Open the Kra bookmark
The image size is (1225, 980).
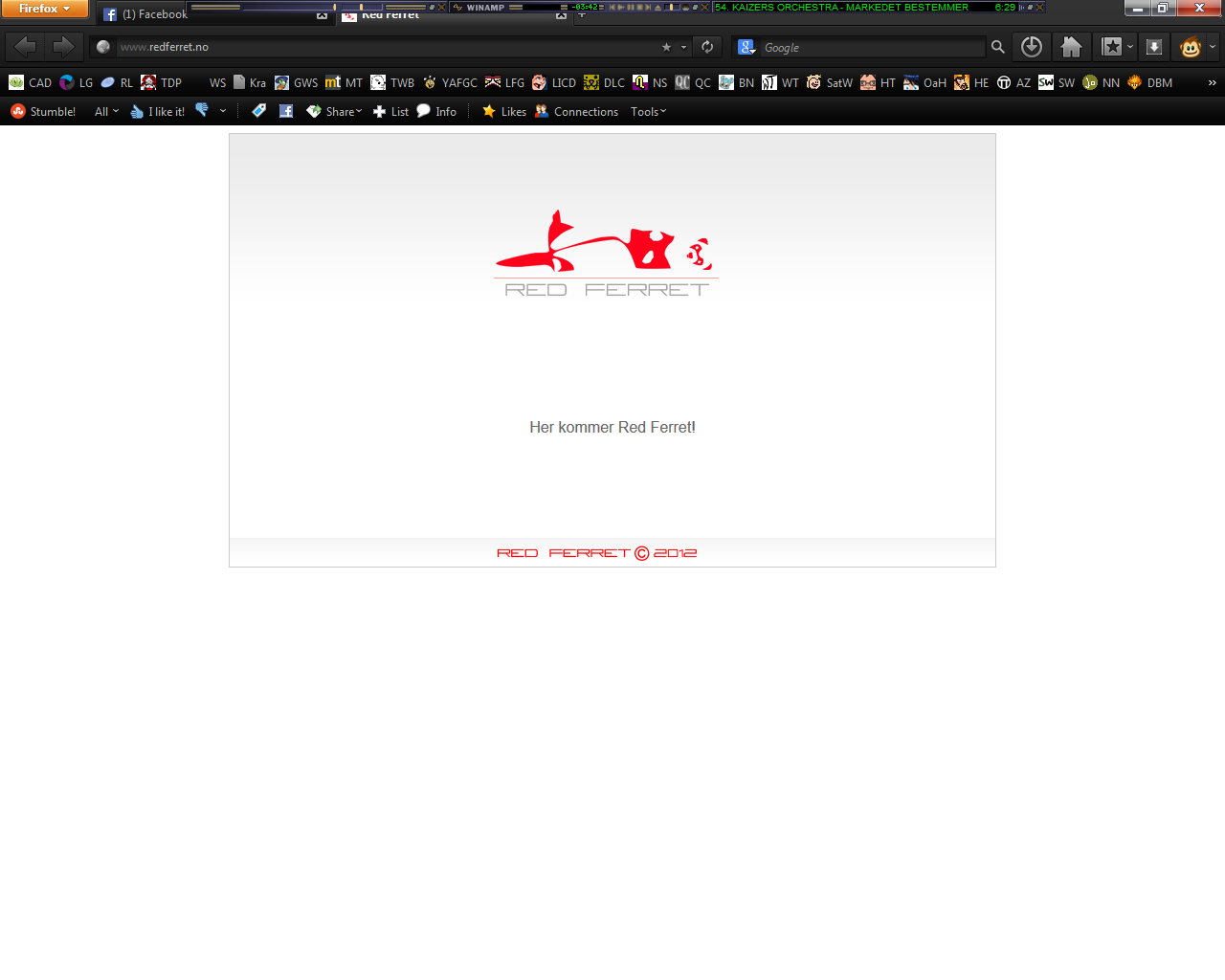pos(250,83)
